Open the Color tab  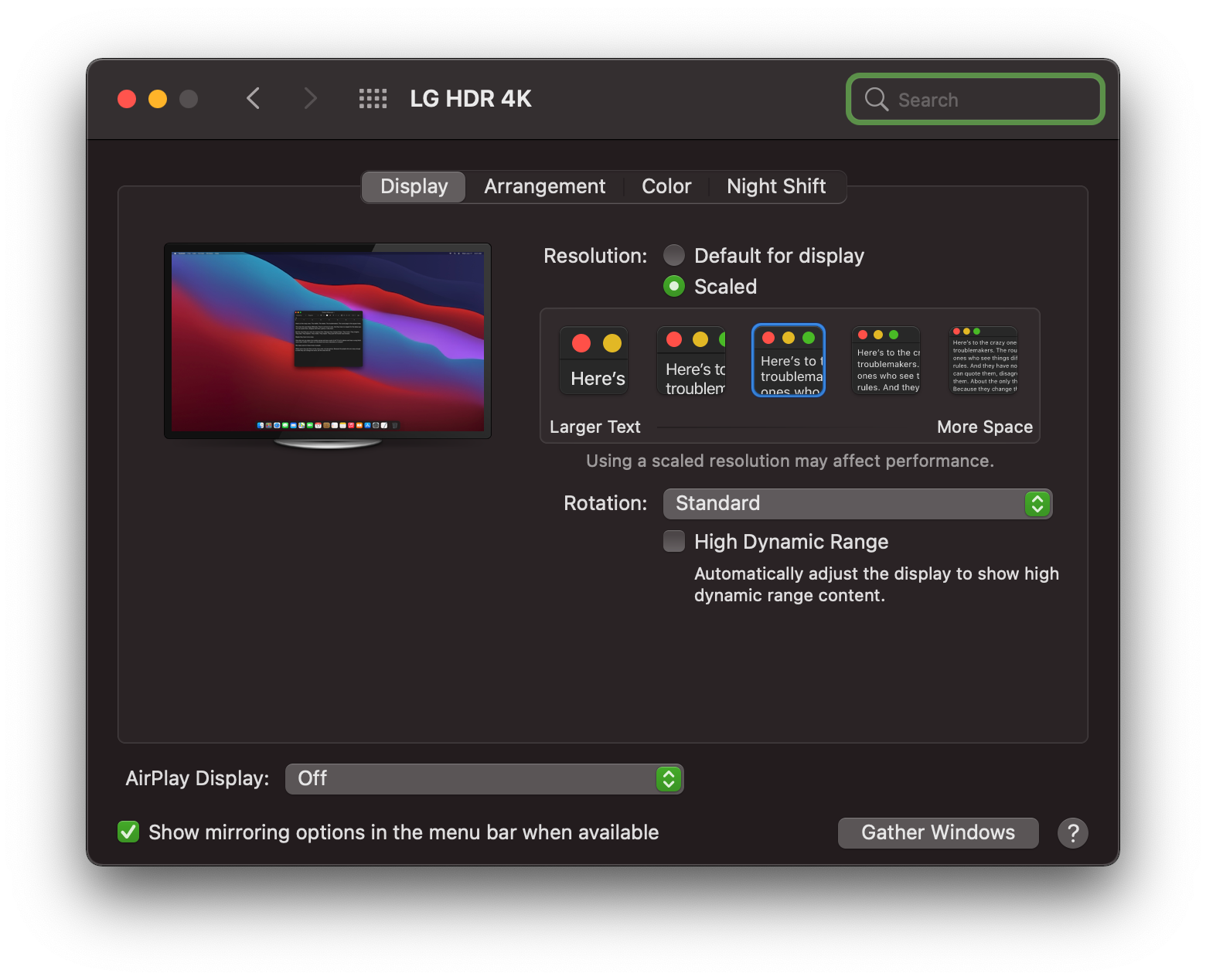[666, 187]
